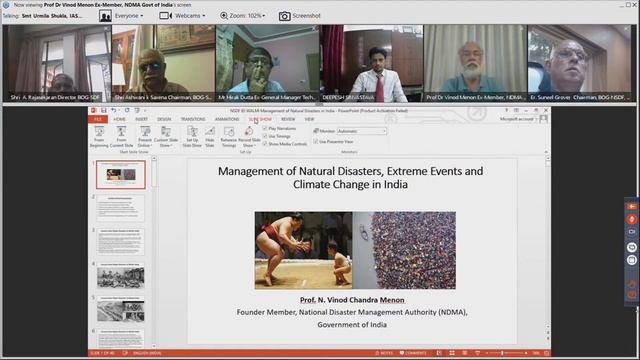Toggle the Use Timings checkbox

coord(265,136)
